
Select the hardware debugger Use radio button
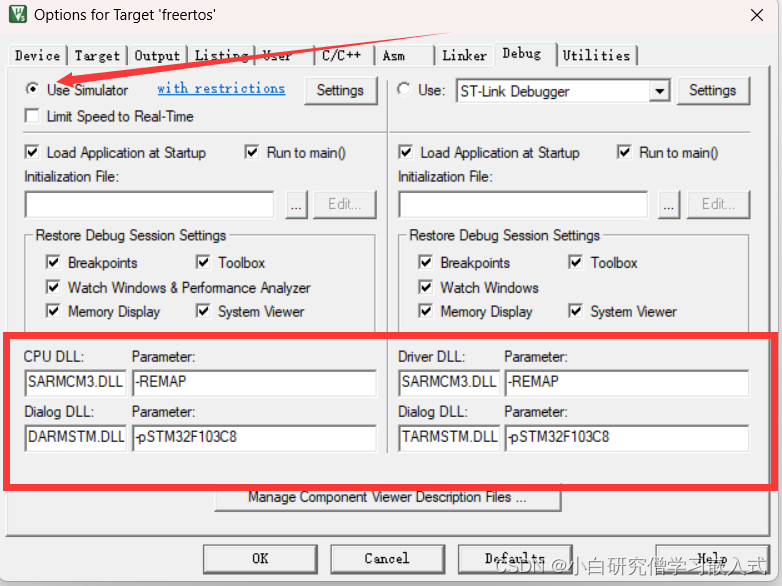(404, 89)
